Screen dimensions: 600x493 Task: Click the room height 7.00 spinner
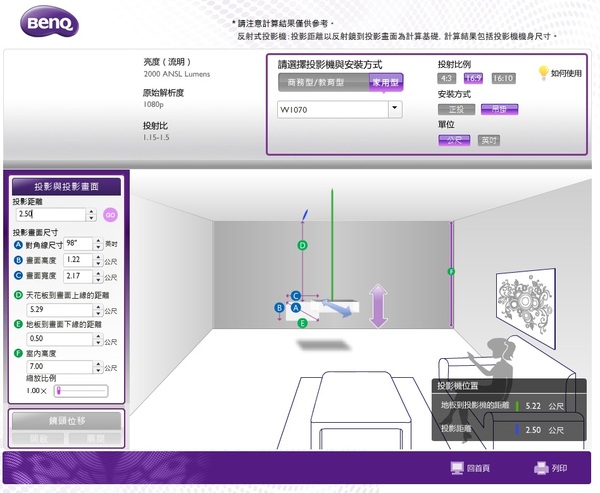(x=98, y=367)
